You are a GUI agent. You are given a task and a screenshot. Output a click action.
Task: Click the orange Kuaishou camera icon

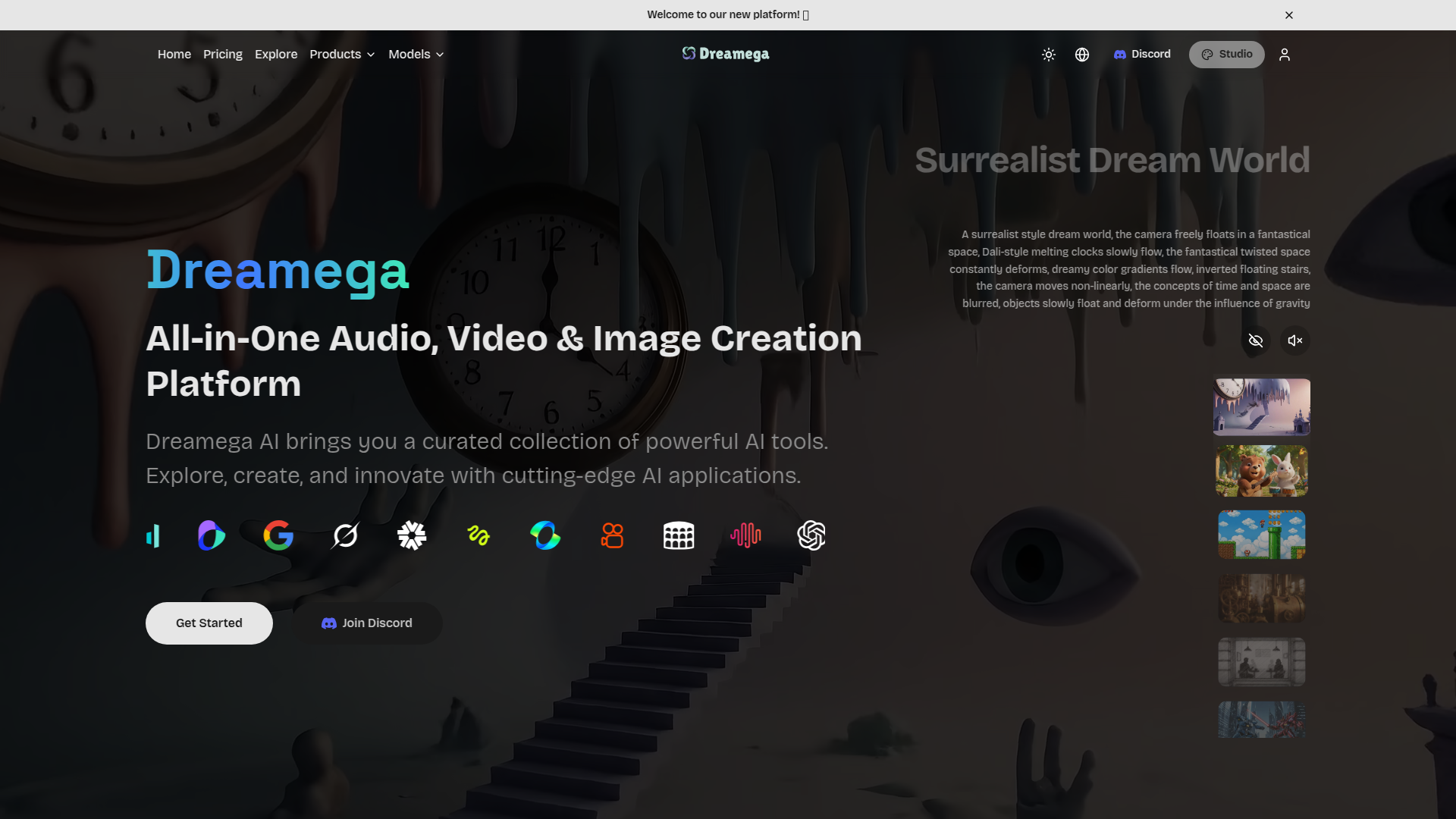point(612,535)
